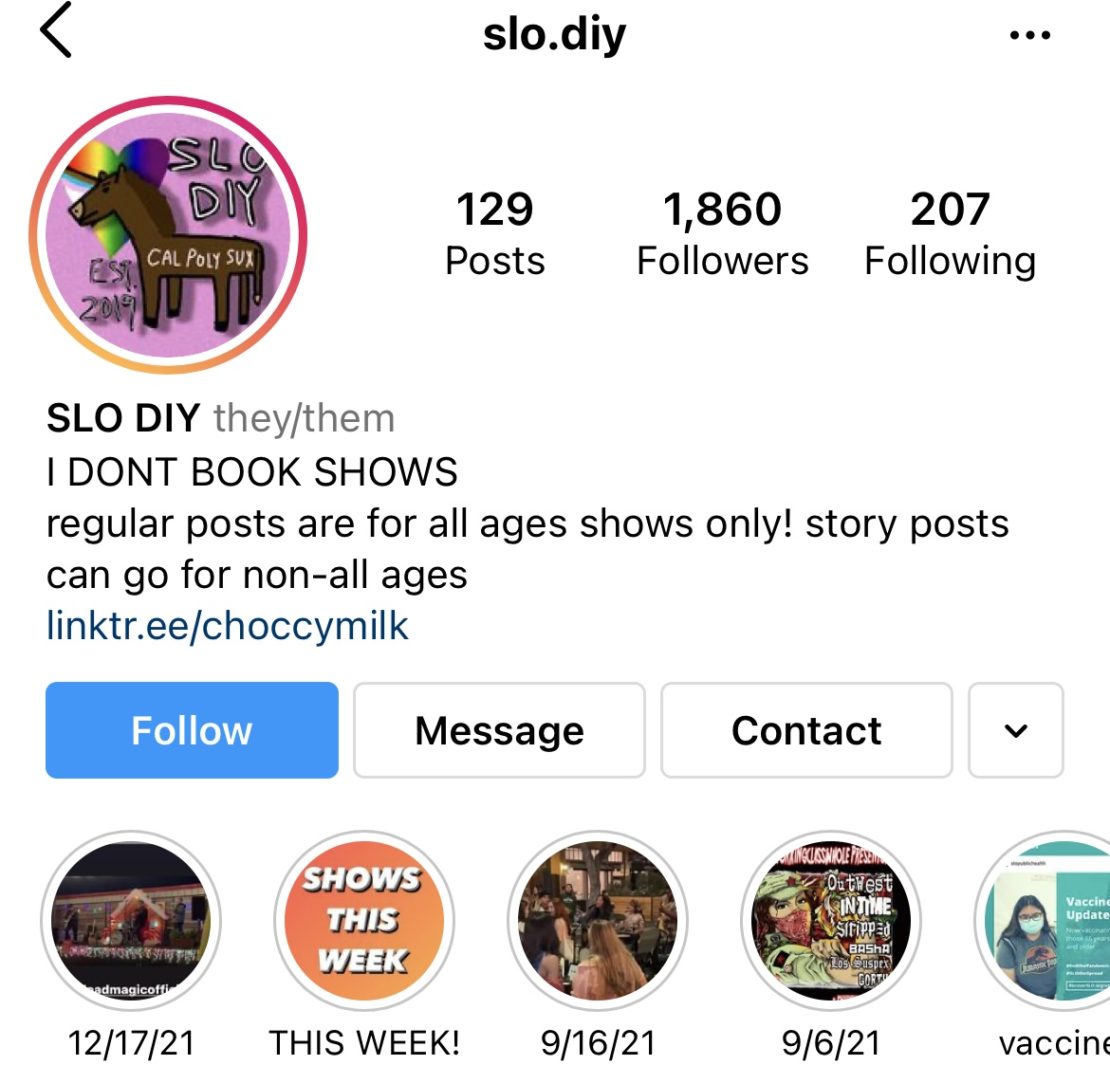Jump to the 129 Posts section
Viewport: 1110px width, 1065px height.
coord(495,234)
